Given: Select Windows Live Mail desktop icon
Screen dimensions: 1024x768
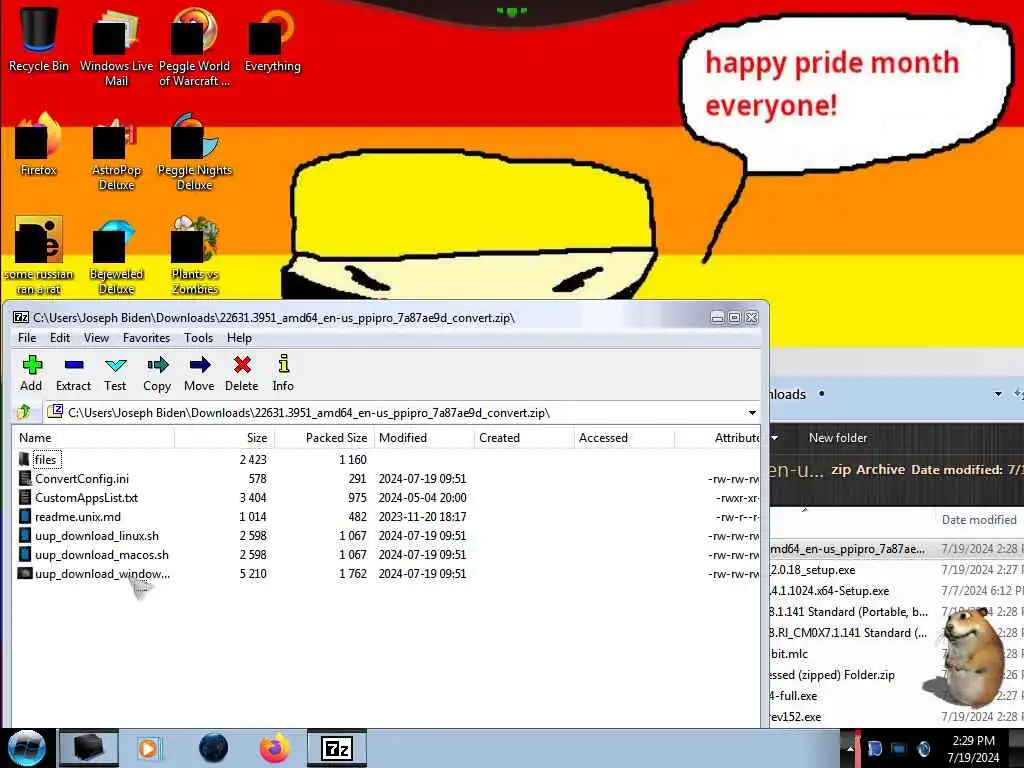Looking at the screenshot, I should click(x=116, y=47).
